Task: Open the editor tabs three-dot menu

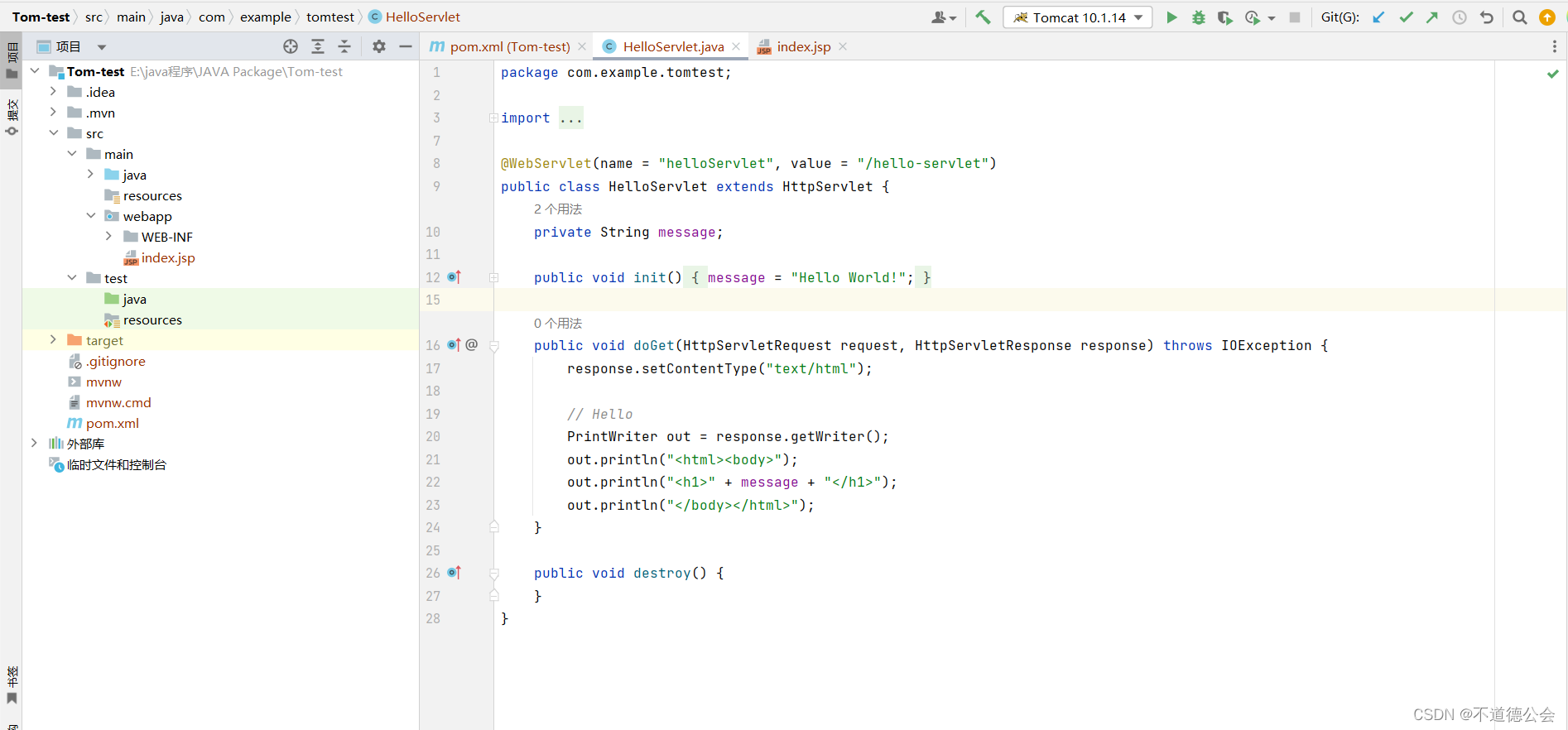Action: [1554, 46]
